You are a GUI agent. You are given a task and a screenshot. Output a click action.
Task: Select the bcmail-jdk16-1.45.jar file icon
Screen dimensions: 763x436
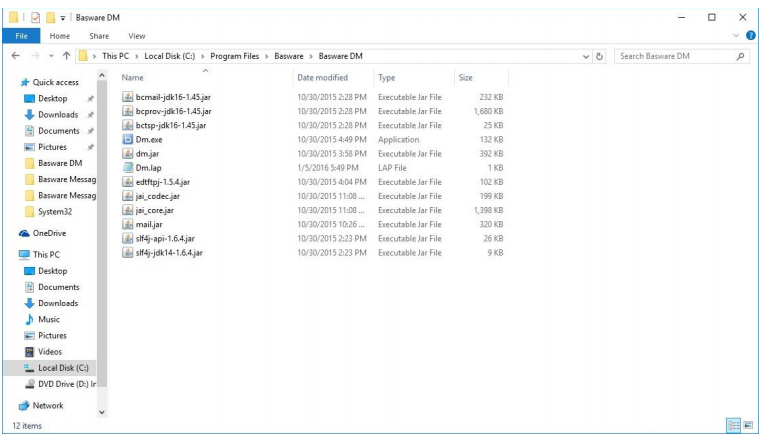pos(127,97)
